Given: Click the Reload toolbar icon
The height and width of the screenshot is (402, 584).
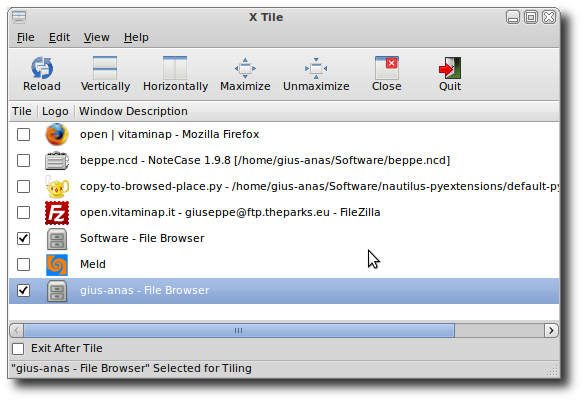Looking at the screenshot, I should (x=42, y=68).
